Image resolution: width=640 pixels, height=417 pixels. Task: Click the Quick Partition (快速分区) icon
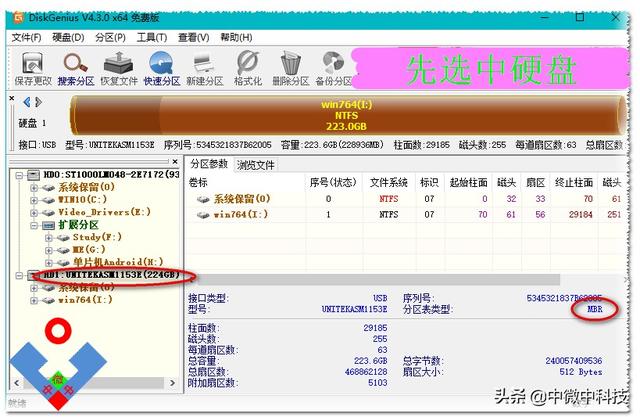click(x=162, y=69)
